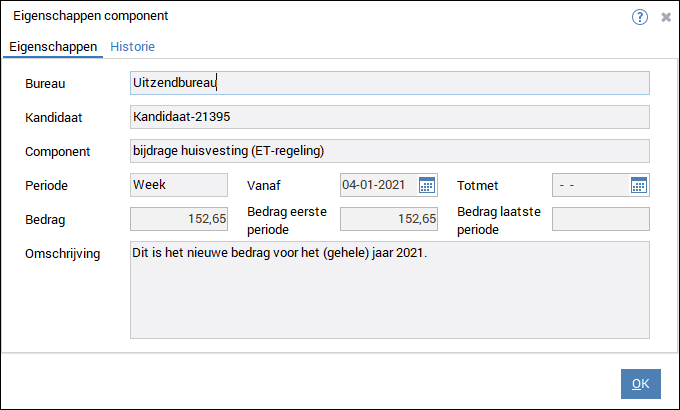The height and width of the screenshot is (410, 680).
Task: Click the Bedrag laatste periode field
Action: tap(601, 219)
